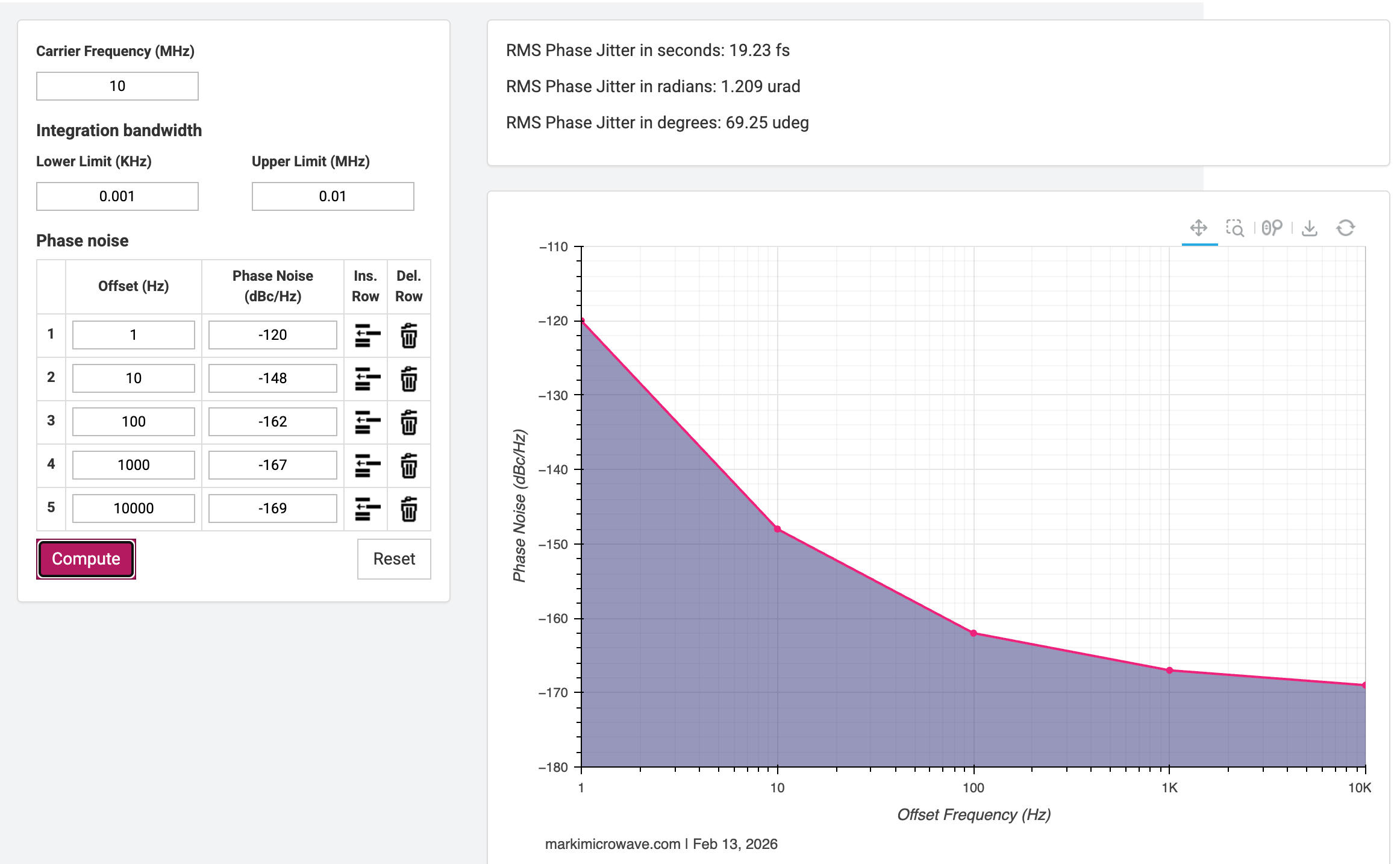The height and width of the screenshot is (864, 1400).
Task: Select the pan tool on the chart toolbar
Action: 1199,228
